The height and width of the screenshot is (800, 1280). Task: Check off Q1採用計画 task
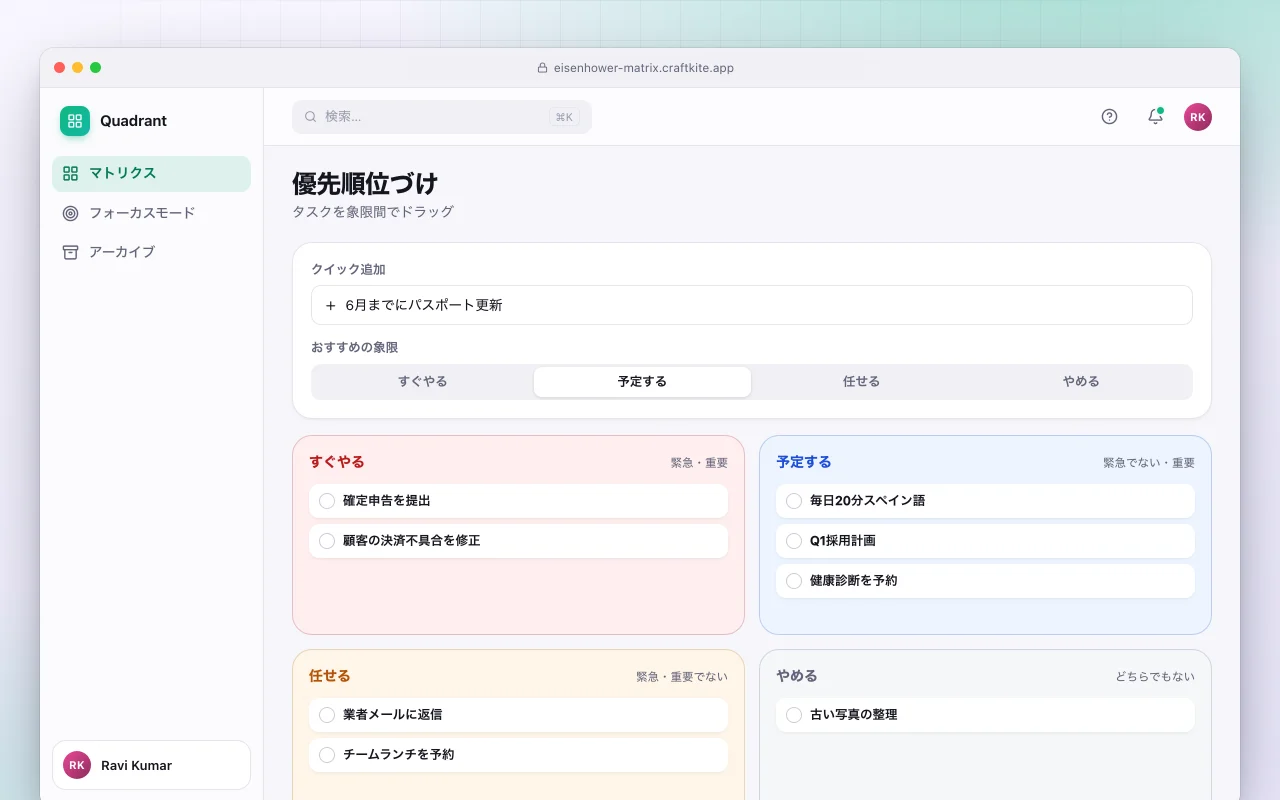tap(794, 540)
